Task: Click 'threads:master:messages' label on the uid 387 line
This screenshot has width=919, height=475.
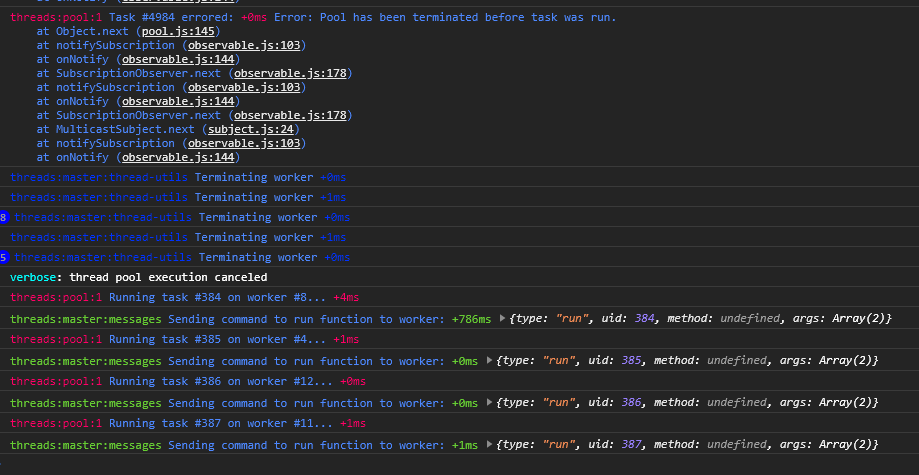Action: (x=86, y=445)
